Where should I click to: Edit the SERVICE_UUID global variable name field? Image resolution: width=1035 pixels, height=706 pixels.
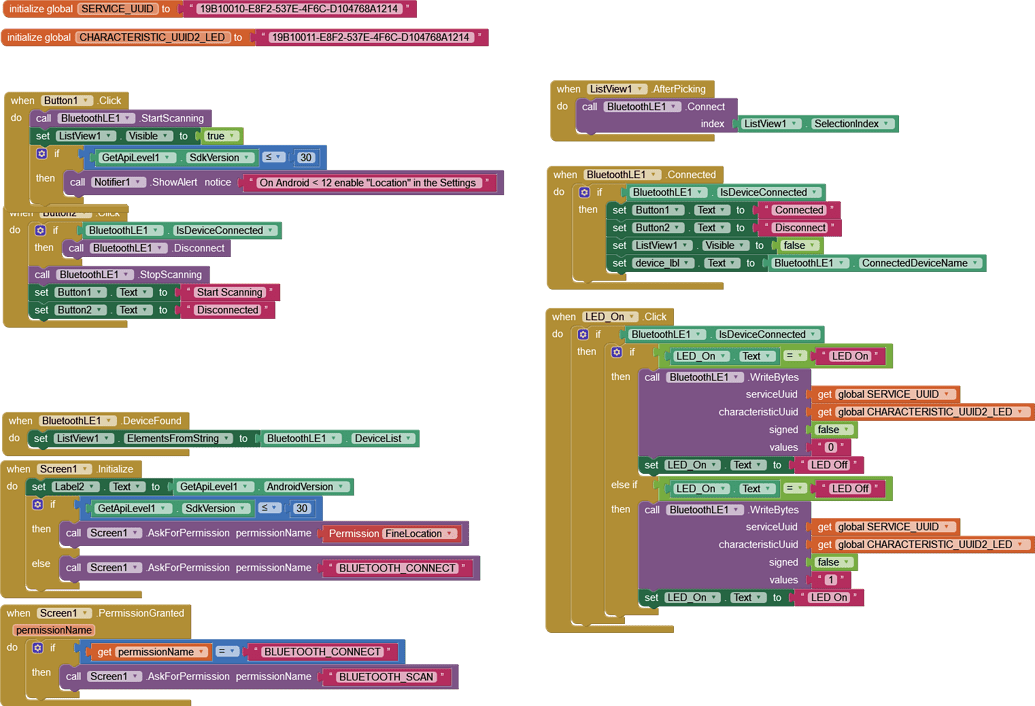(116, 9)
